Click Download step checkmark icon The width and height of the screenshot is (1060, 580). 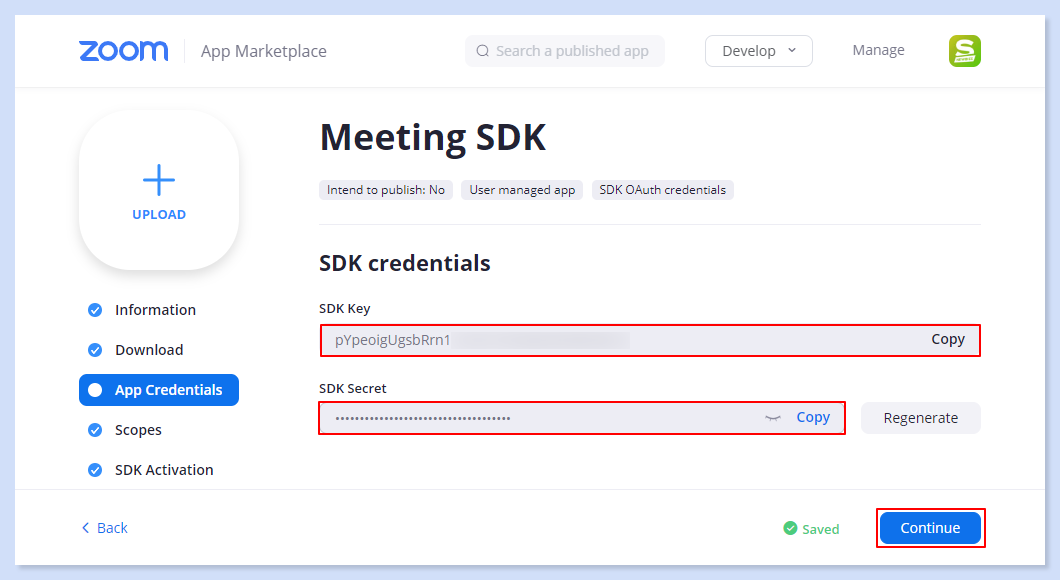click(95, 349)
